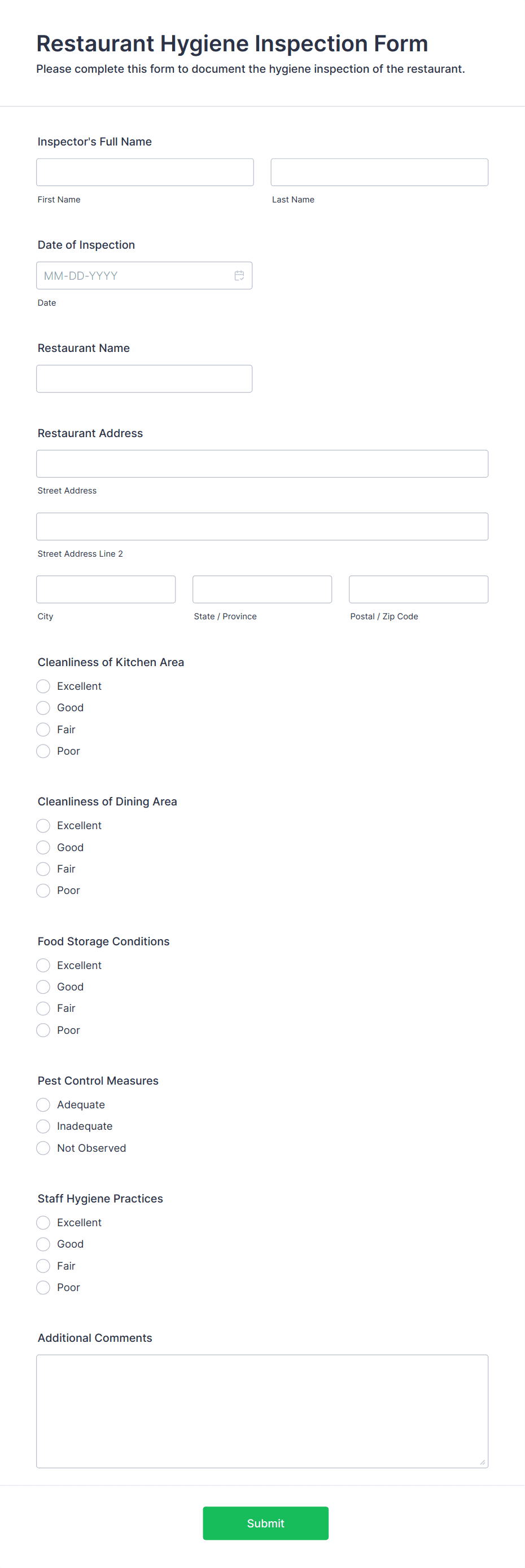Click the Postal / Zip Code input field
Viewport: 525px width, 1568px height.
click(418, 589)
